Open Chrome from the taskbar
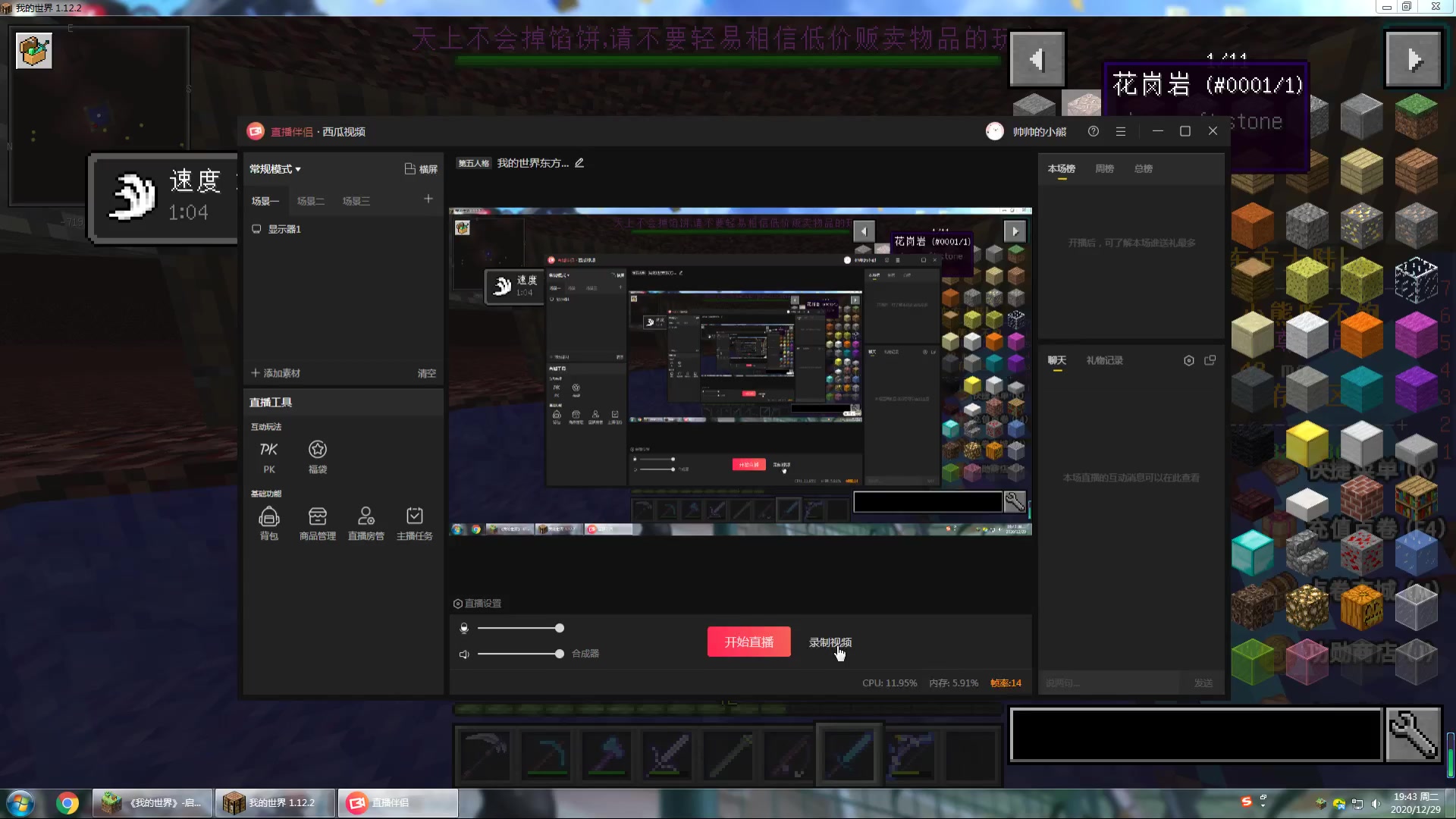 coord(67,803)
